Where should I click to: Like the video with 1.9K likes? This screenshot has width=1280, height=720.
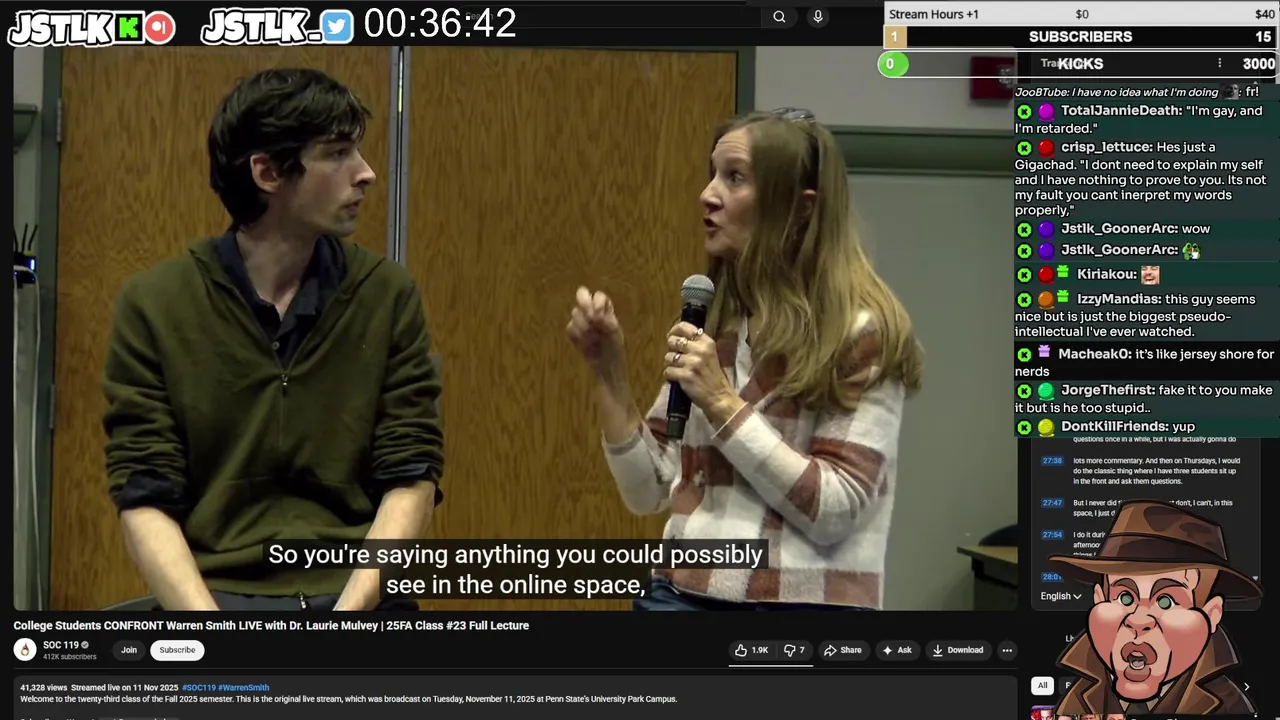pyautogui.click(x=751, y=650)
